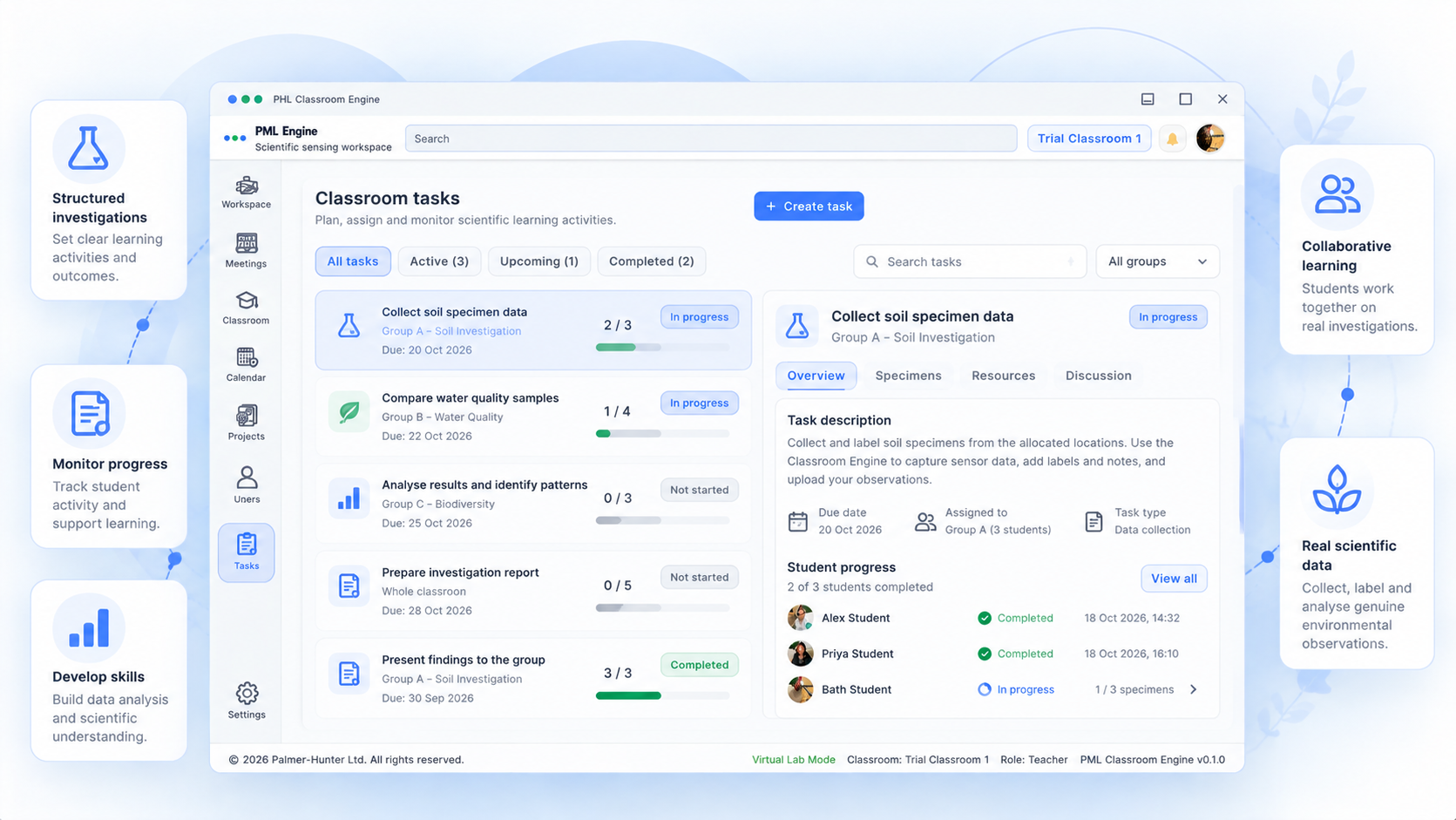Open the Specimens tab
1456x820 pixels.
[x=908, y=376]
